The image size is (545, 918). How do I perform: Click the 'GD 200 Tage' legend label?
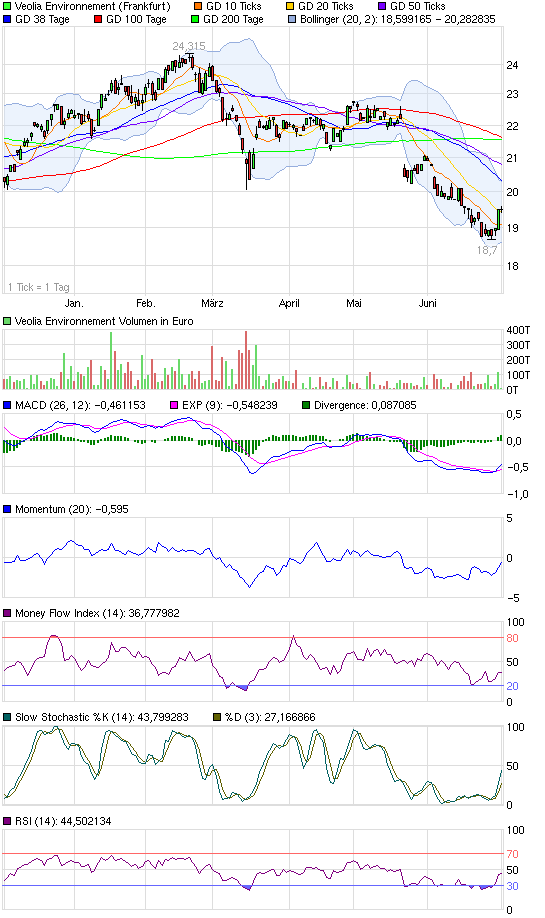pyautogui.click(x=233, y=19)
